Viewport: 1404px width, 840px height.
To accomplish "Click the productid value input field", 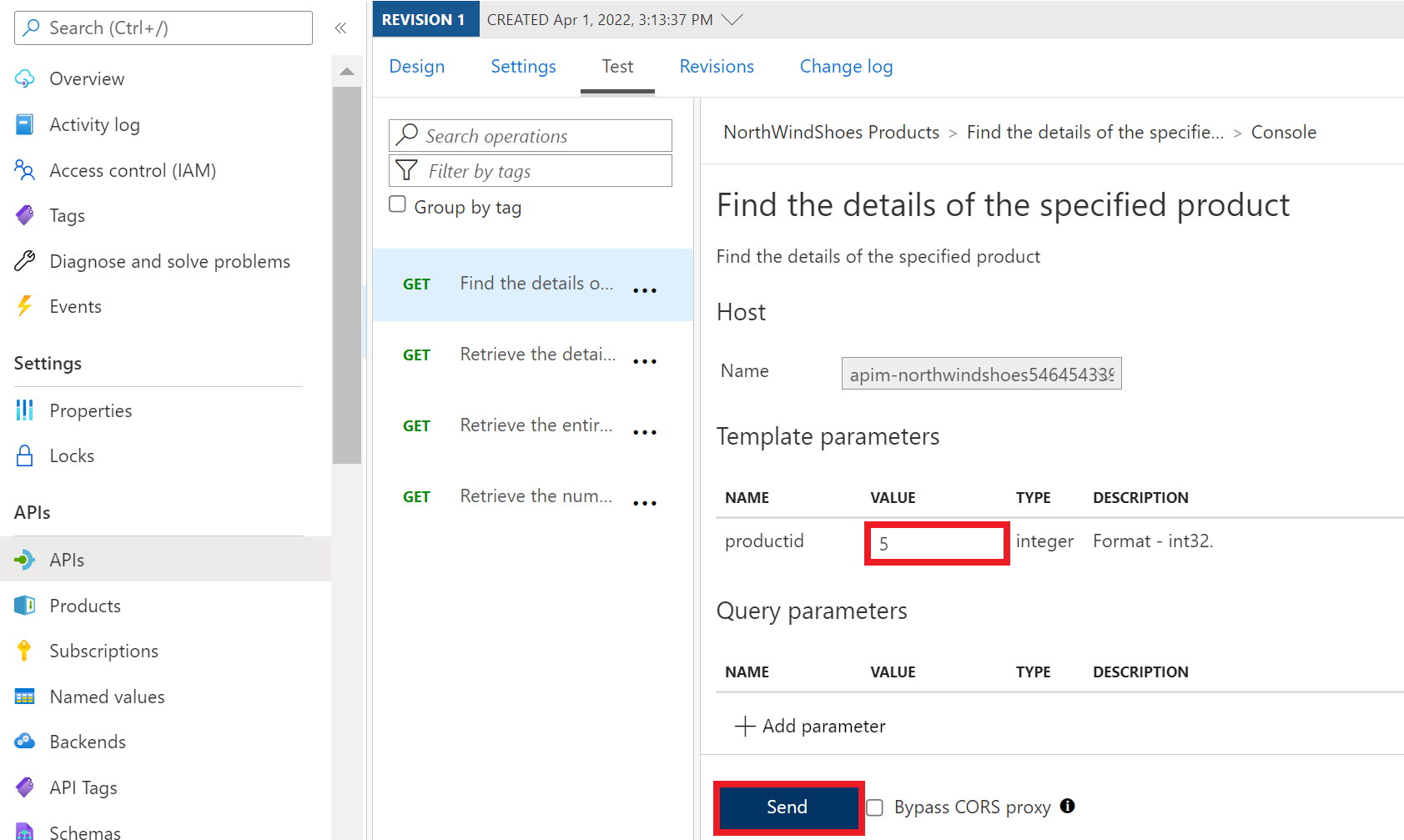I will click(x=936, y=544).
